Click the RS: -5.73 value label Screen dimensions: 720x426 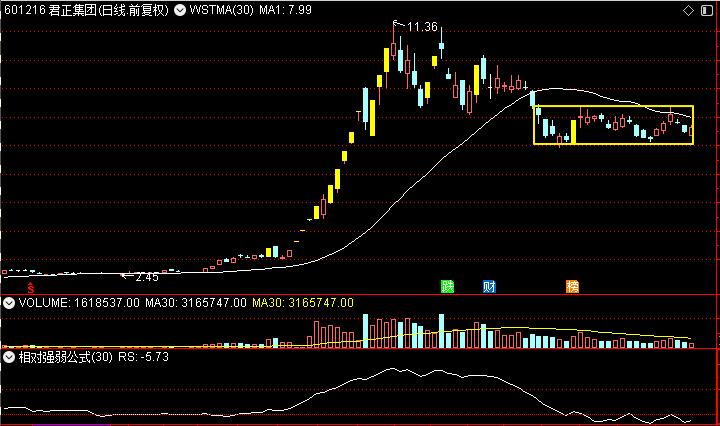[143, 357]
